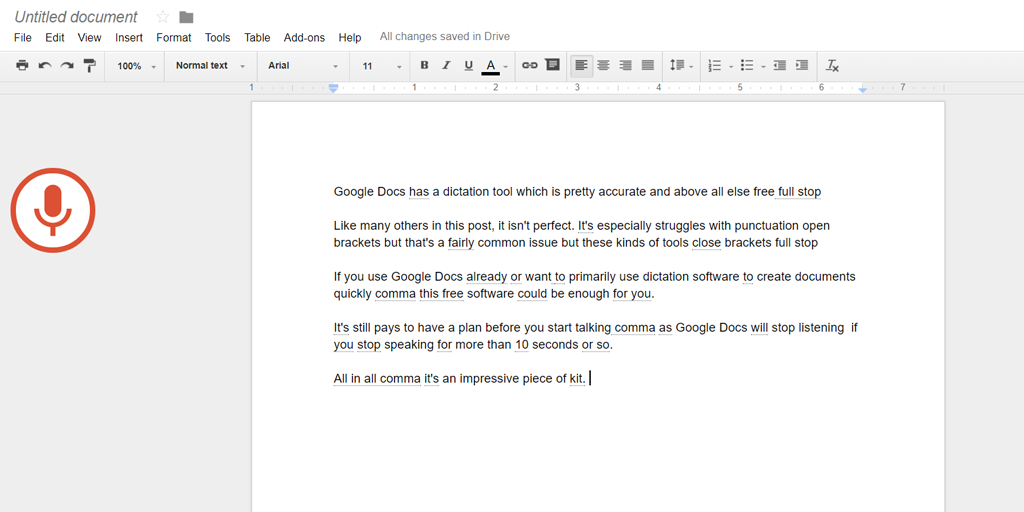Viewport: 1024px width, 512px height.
Task: Open the Arial font dropdown
Action: coord(303,66)
